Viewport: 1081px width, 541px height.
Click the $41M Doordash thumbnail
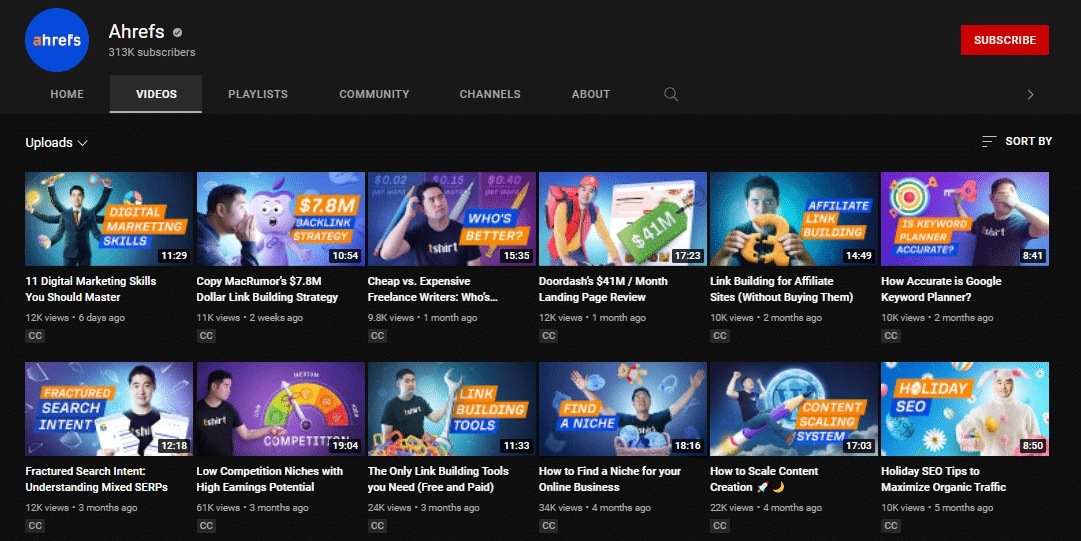pyautogui.click(x=623, y=219)
